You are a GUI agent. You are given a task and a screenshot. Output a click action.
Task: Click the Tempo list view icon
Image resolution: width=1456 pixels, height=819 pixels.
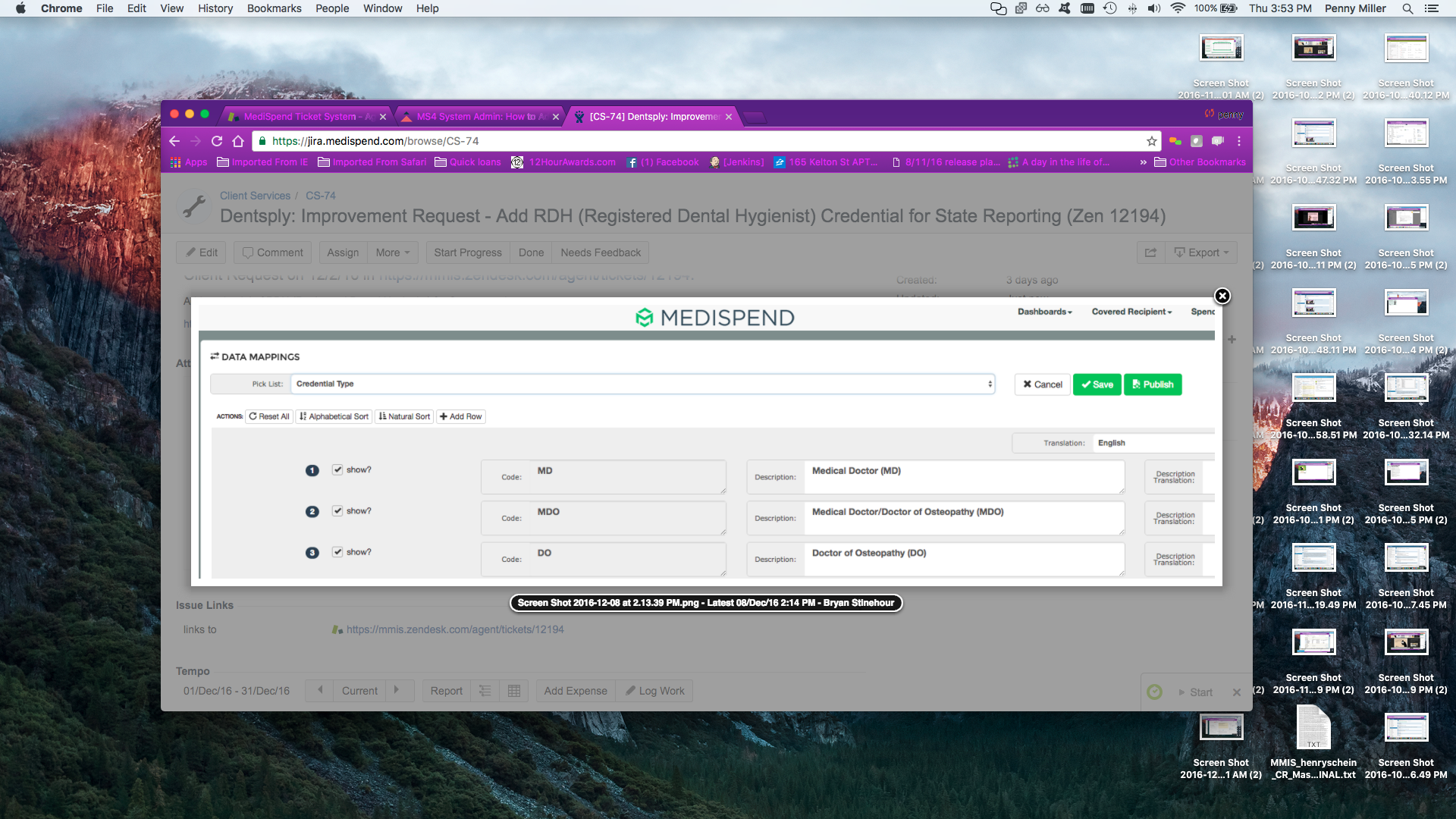(485, 691)
